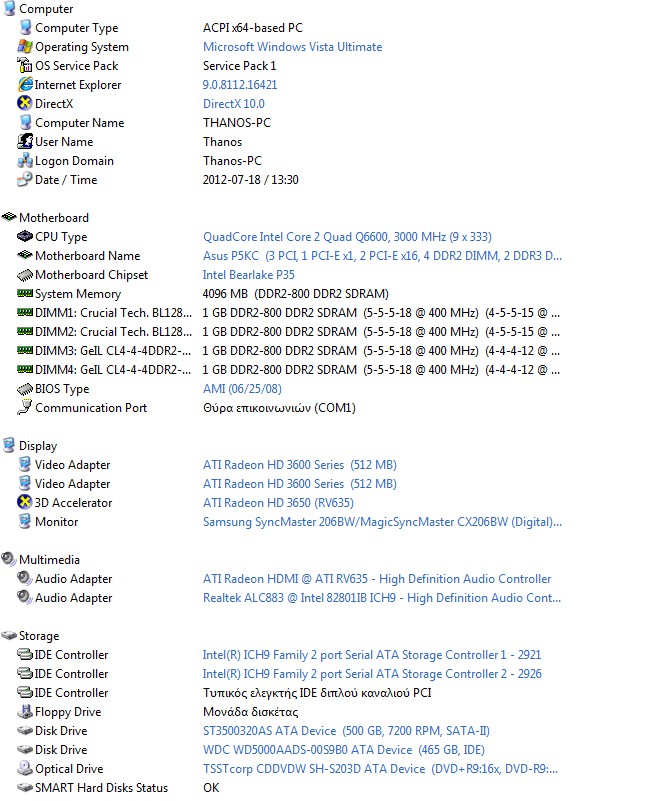Open the WDC WD5000AADS-00S9B0 disk link
The height and width of the screenshot is (801, 649).
(x=343, y=750)
